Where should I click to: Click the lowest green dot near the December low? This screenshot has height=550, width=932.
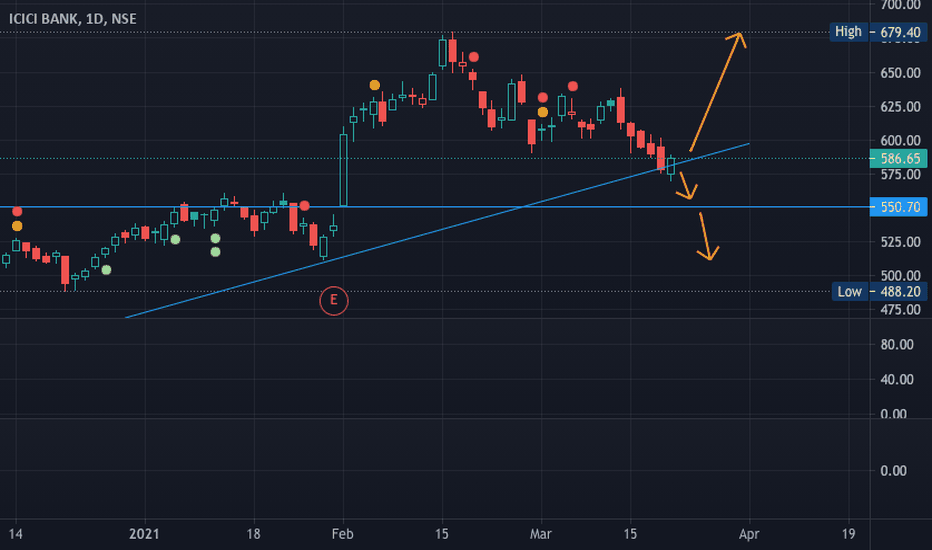point(106,270)
